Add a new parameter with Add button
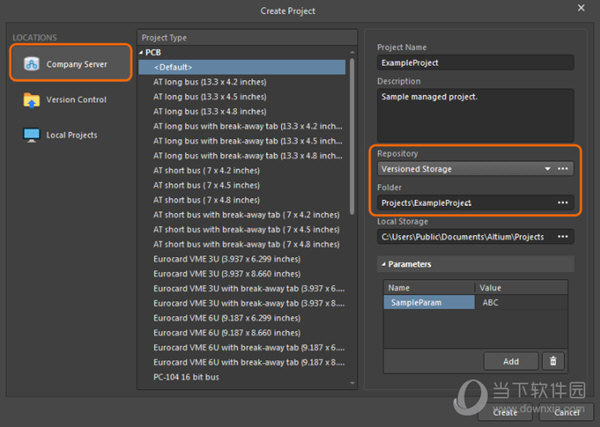 click(x=511, y=361)
